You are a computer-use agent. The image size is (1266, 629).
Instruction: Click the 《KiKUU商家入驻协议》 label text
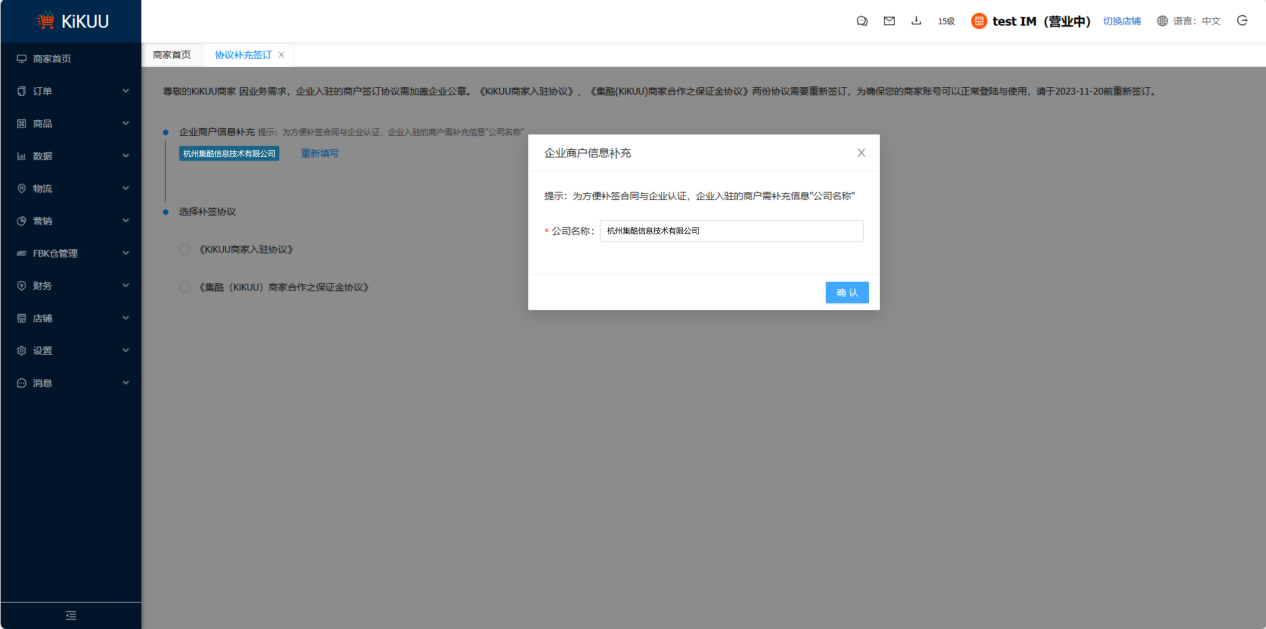pyautogui.click(x=246, y=249)
